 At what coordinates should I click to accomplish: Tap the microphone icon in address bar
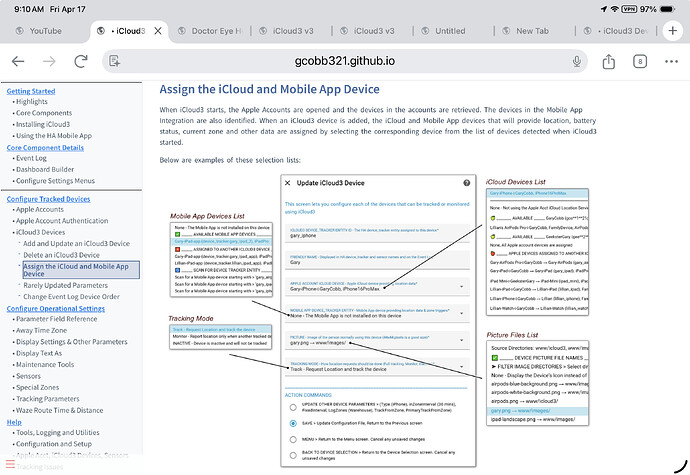pos(576,61)
